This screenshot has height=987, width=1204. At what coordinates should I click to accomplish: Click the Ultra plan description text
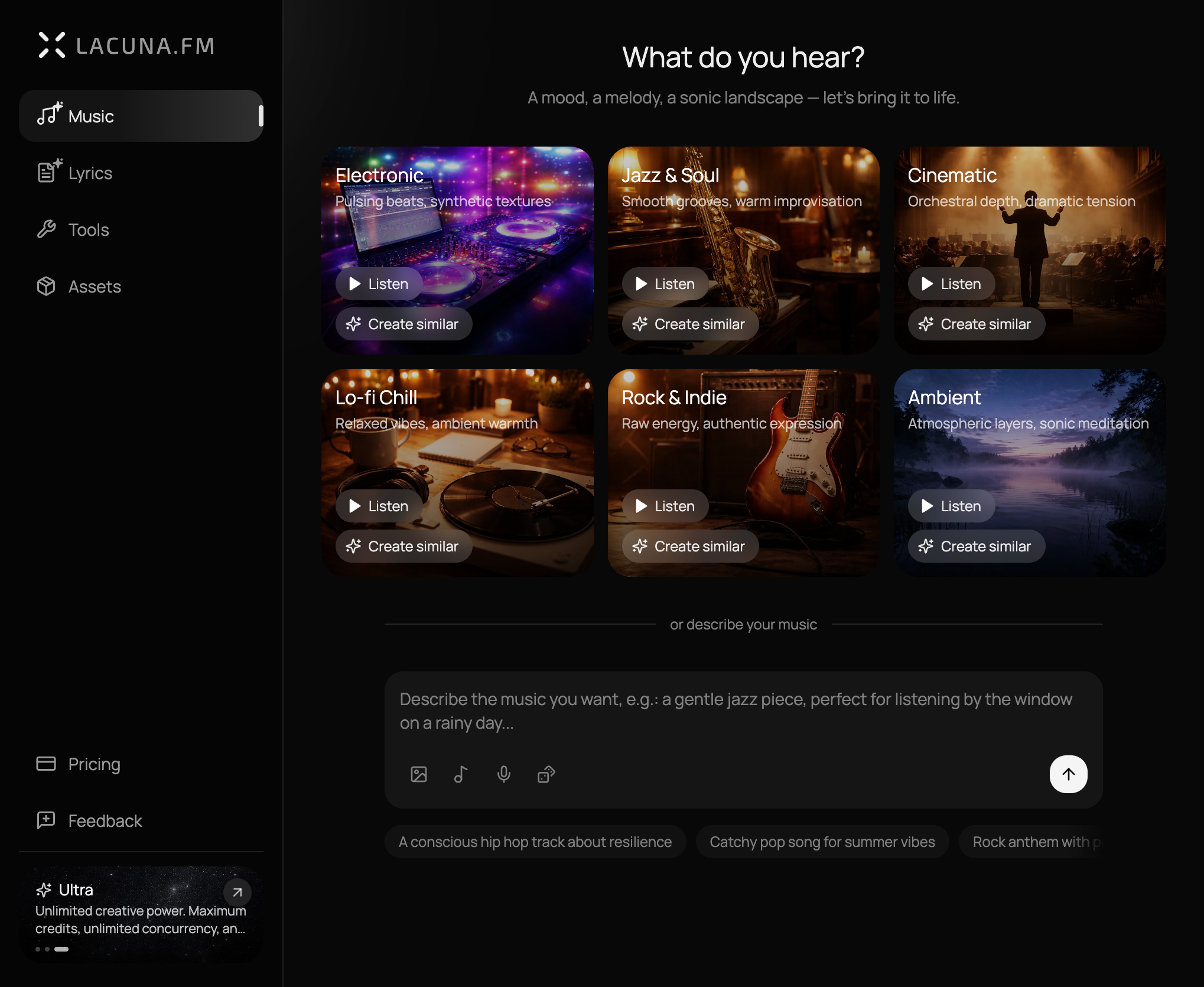click(x=141, y=920)
